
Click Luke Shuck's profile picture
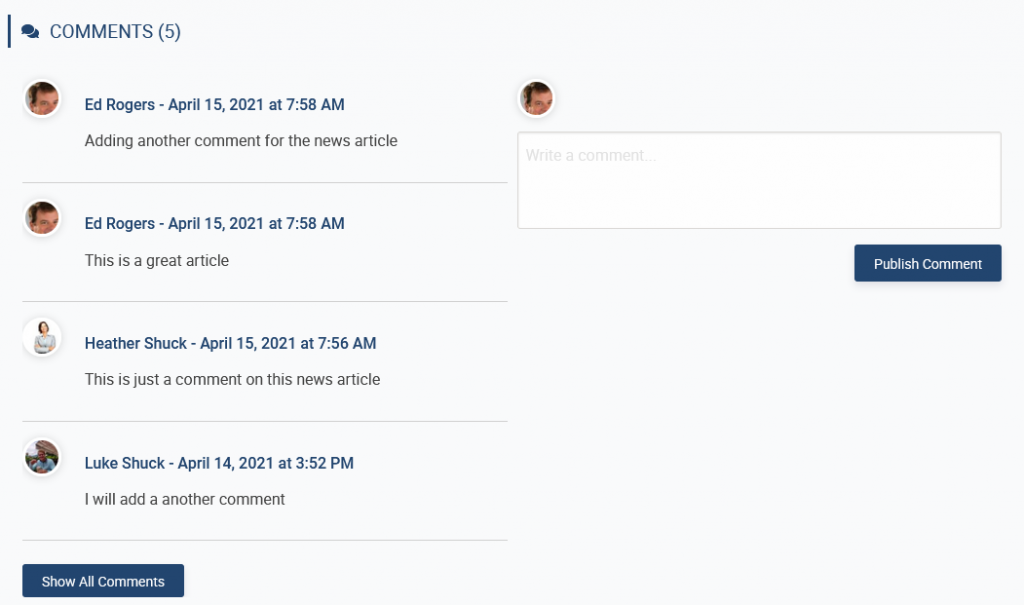[x=42, y=458]
